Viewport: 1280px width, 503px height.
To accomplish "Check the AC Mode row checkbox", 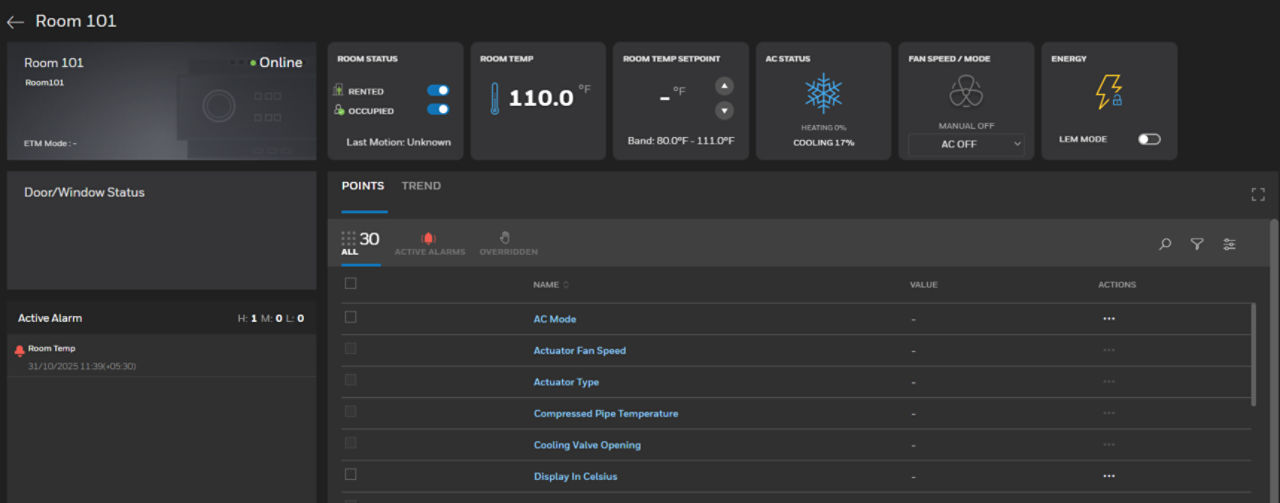I will [350, 317].
